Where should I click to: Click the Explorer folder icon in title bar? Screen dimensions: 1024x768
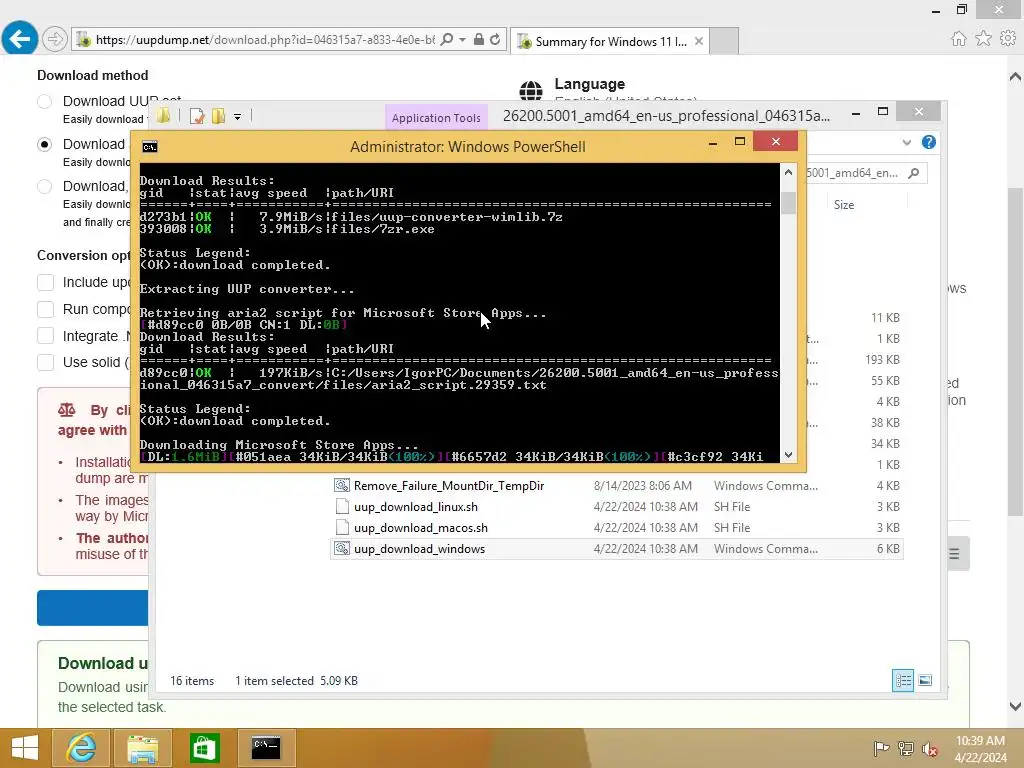[163, 116]
